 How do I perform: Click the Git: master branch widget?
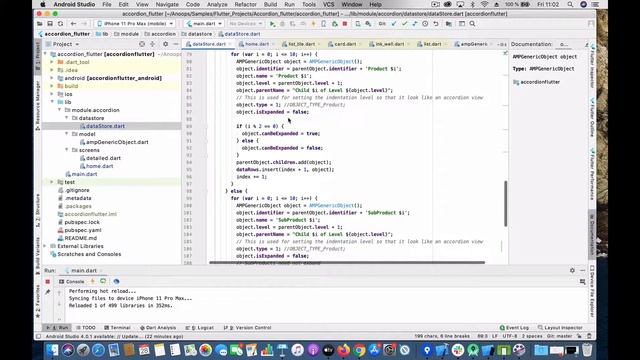(x=559, y=336)
